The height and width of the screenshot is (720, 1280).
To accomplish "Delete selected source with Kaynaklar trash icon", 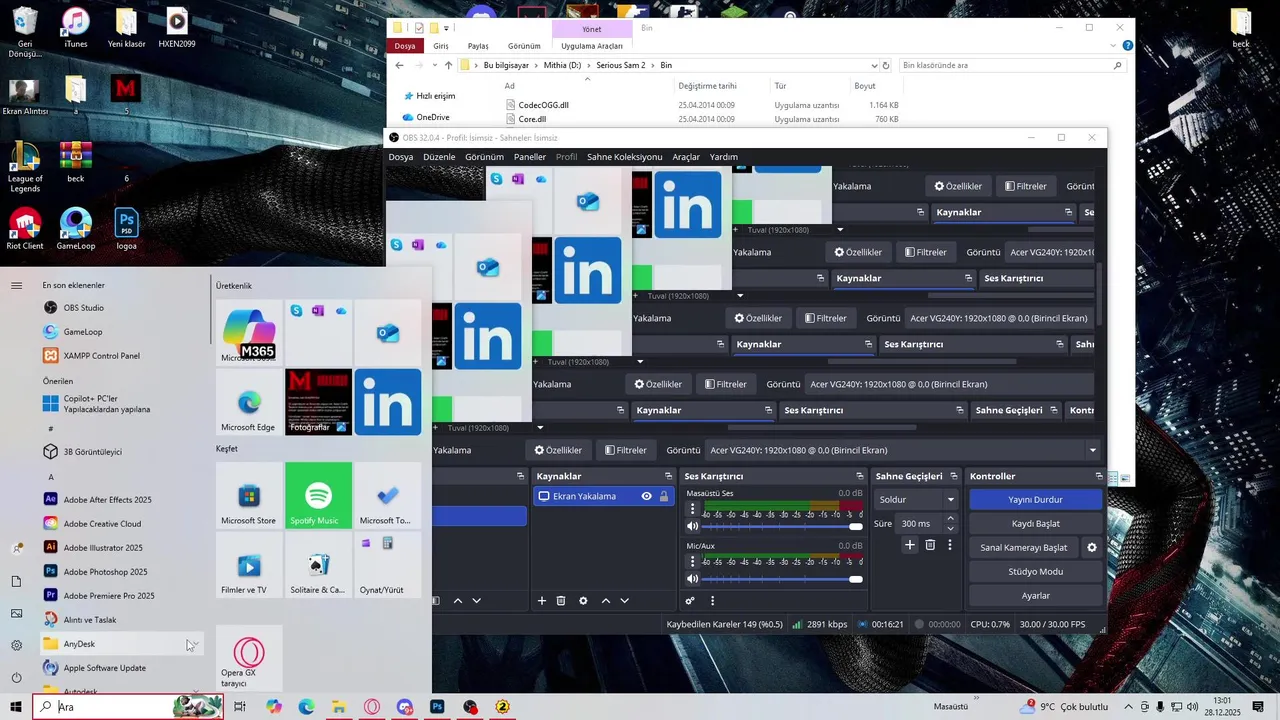I will (x=561, y=601).
